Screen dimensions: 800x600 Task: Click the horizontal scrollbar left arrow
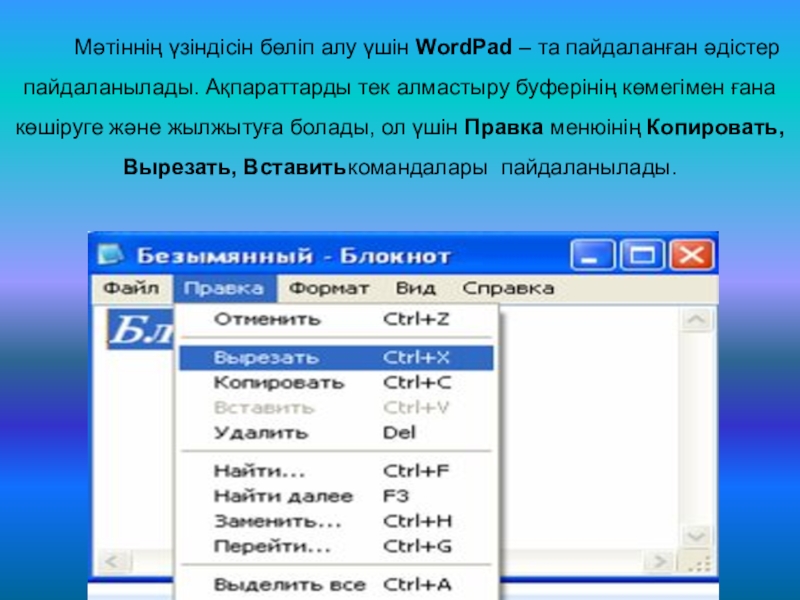pos(112,562)
